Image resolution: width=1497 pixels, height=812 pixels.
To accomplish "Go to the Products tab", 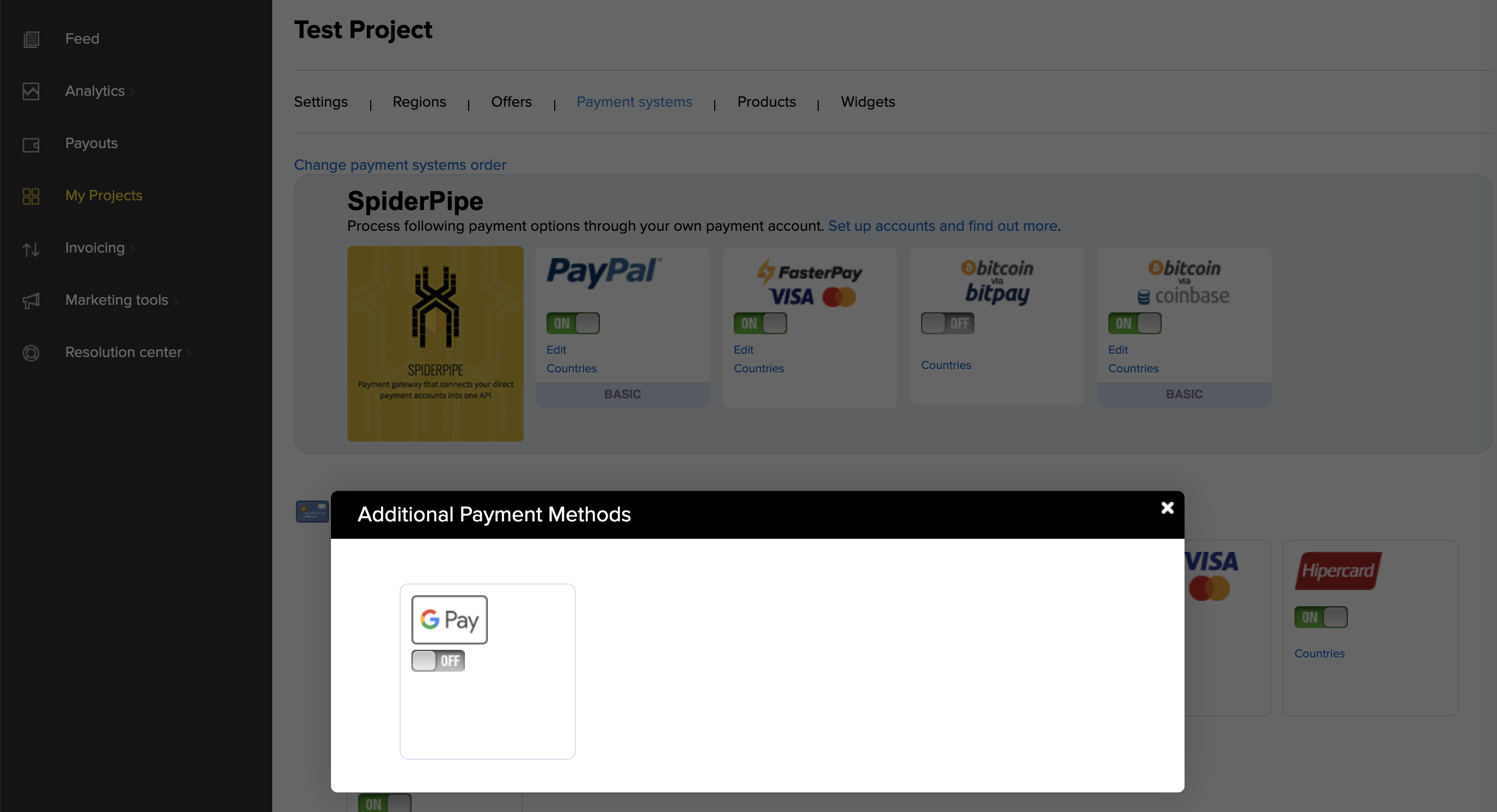I will click(x=766, y=102).
